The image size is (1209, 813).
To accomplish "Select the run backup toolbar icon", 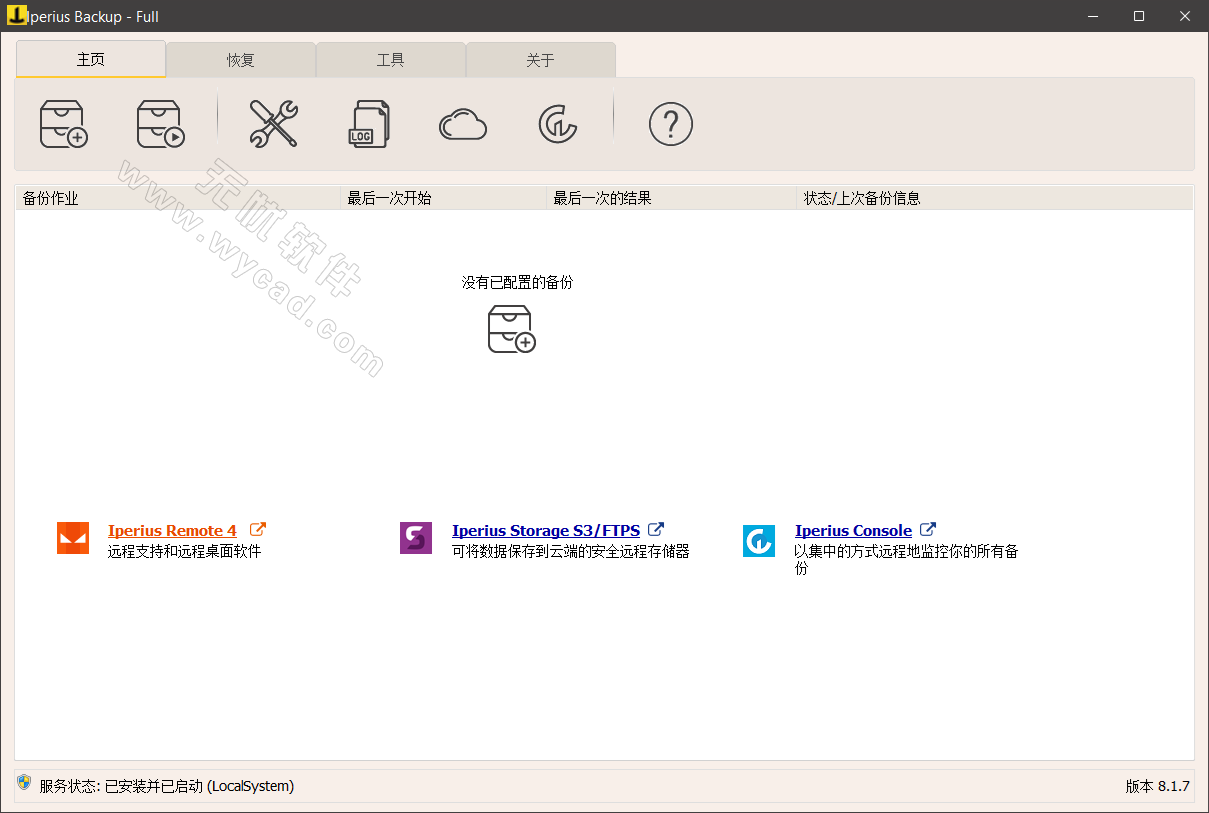I will 160,123.
